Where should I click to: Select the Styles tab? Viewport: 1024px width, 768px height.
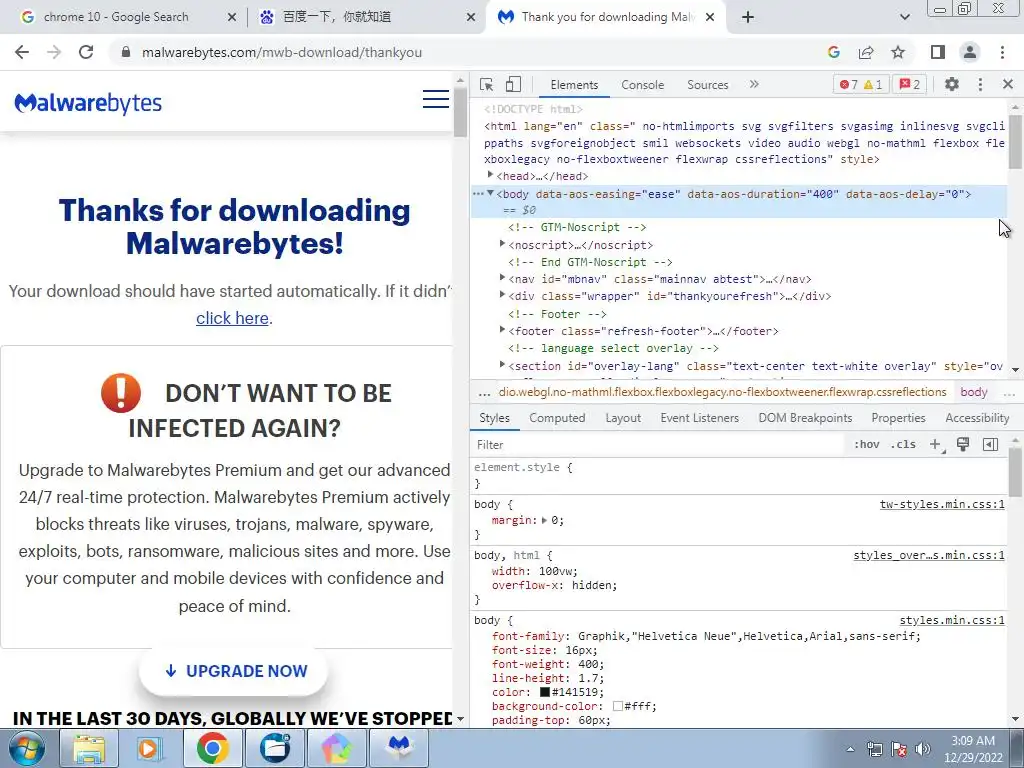[x=494, y=418]
